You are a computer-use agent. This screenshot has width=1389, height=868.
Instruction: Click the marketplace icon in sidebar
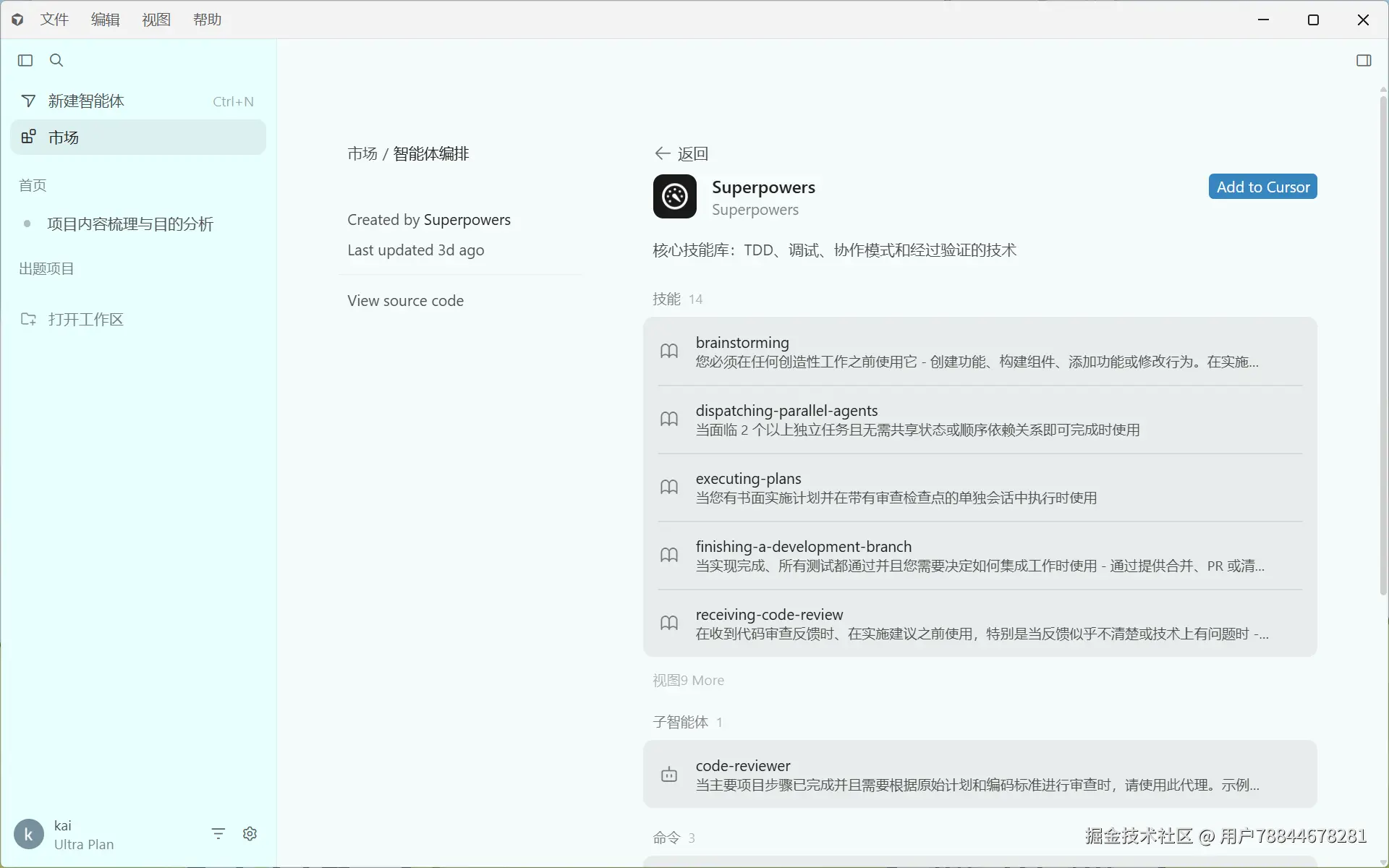point(28,137)
